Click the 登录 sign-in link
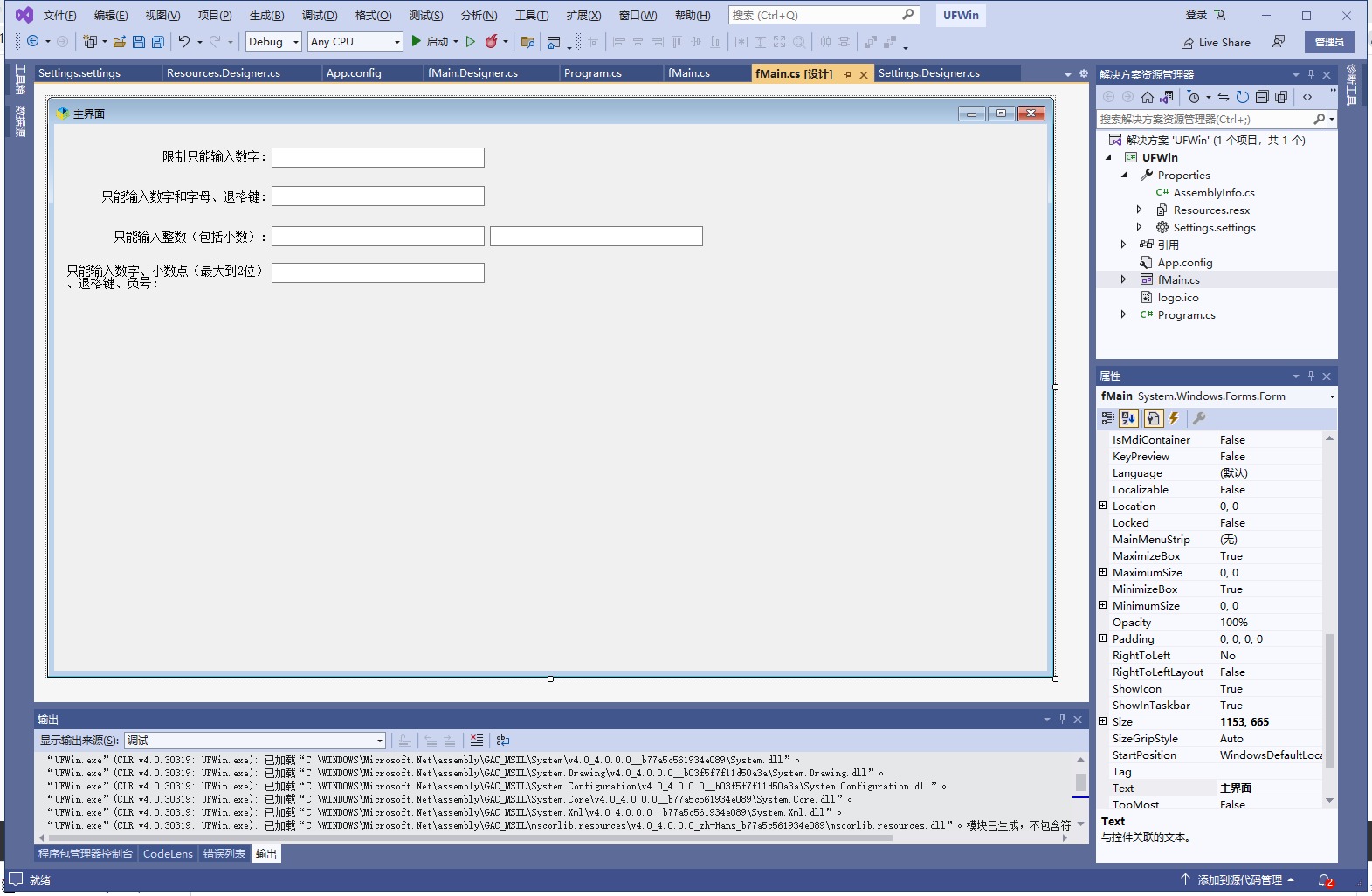This screenshot has height=896, width=1372. point(1196,15)
